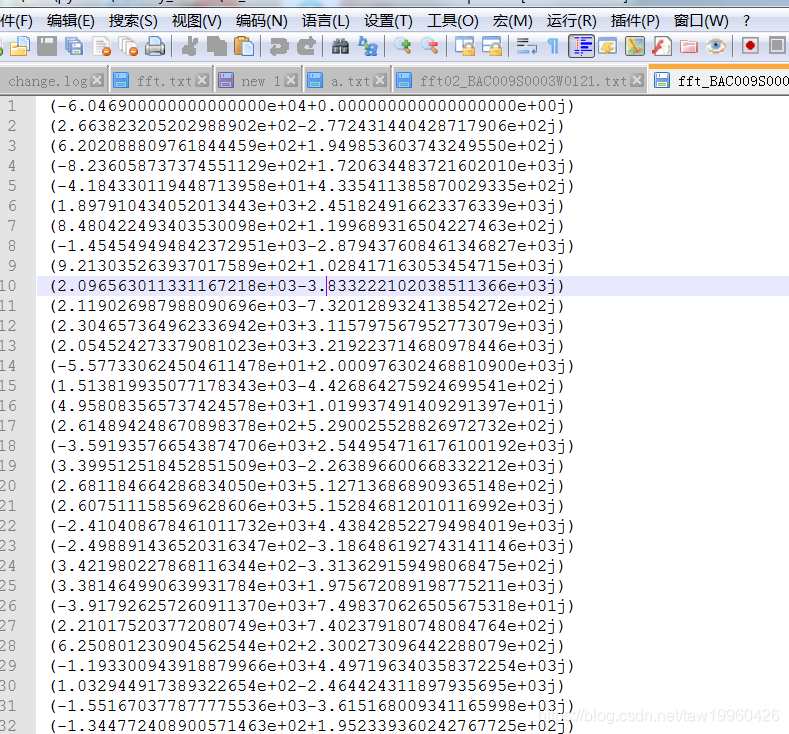Click the Save file toolbar icon
This screenshot has width=789, height=734.
47,47
